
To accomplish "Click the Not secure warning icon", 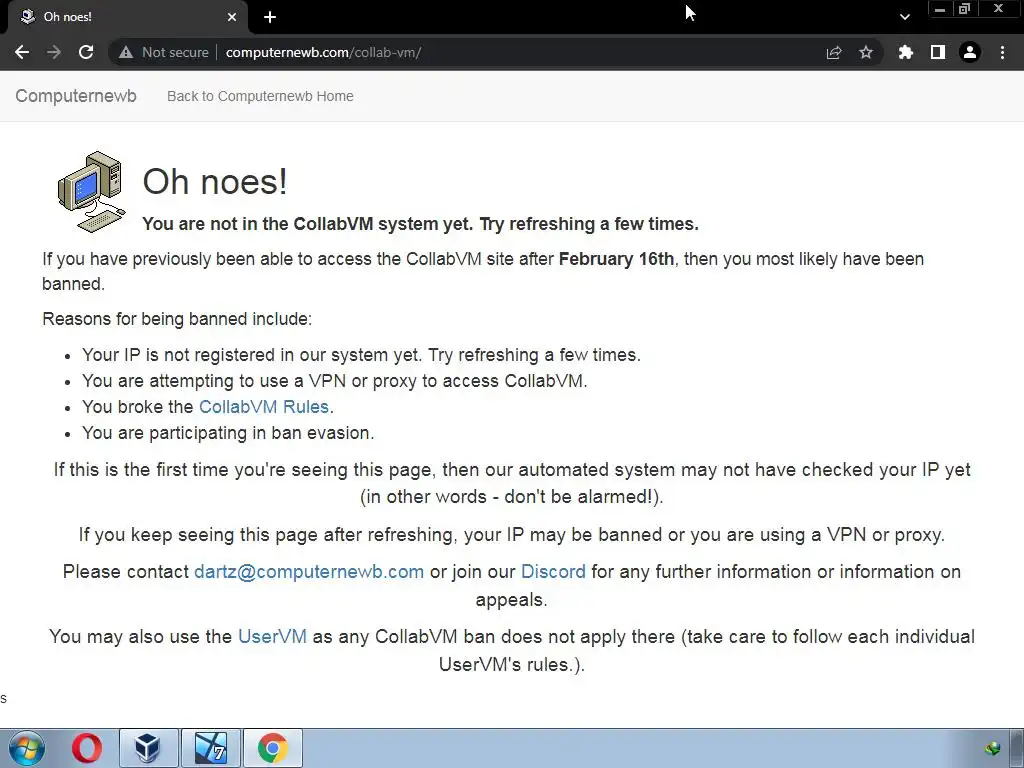I will 126,52.
